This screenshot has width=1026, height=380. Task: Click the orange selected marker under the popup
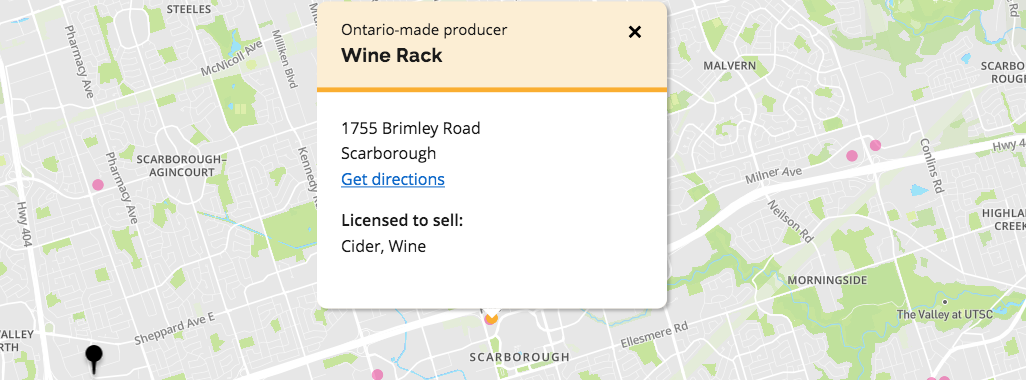click(x=491, y=318)
